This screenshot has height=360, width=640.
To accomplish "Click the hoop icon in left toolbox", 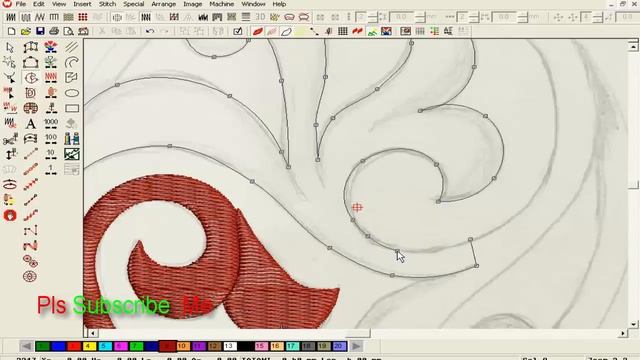I will pyautogui.click(x=10, y=184).
